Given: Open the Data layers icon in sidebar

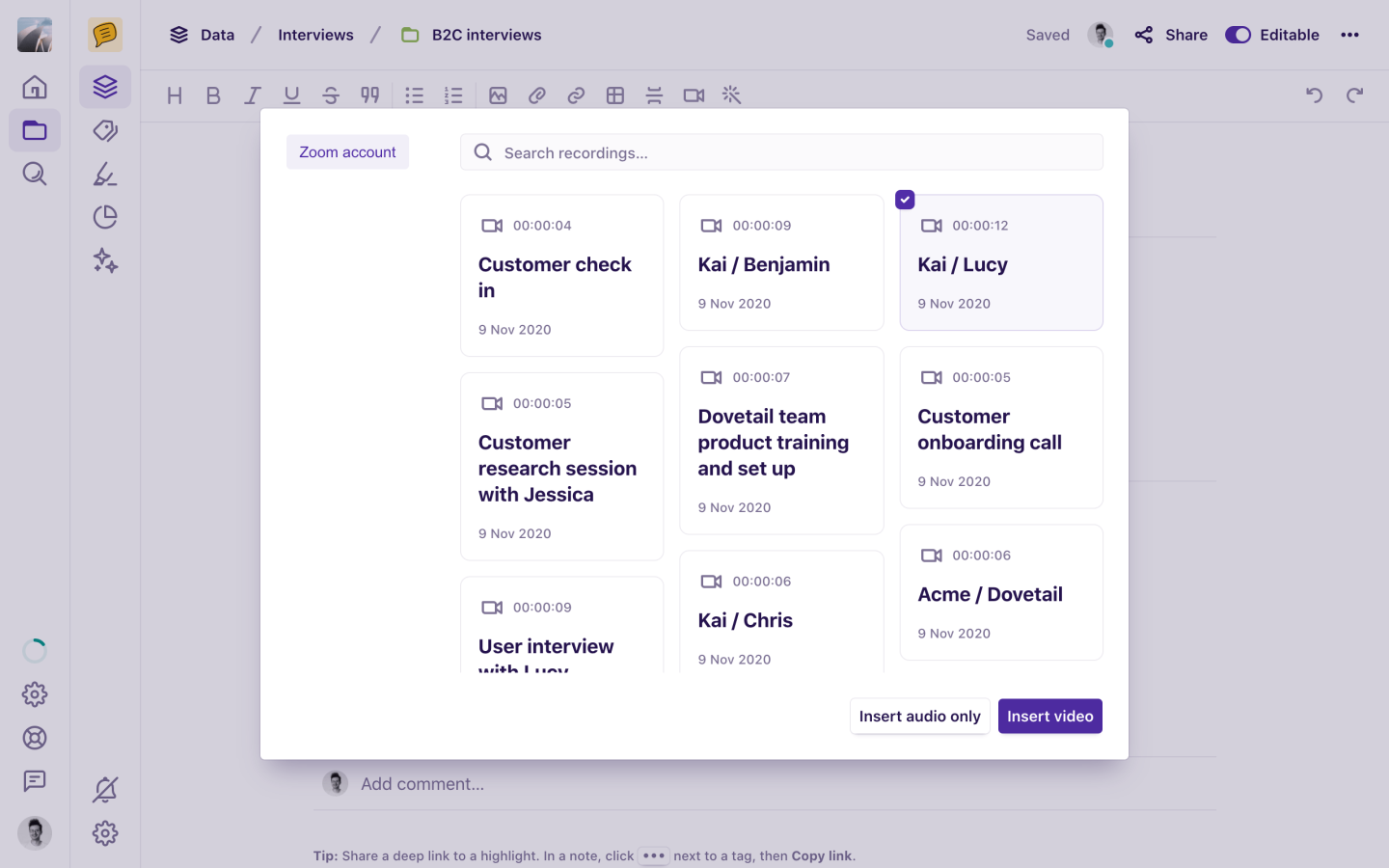Looking at the screenshot, I should pos(105,87).
